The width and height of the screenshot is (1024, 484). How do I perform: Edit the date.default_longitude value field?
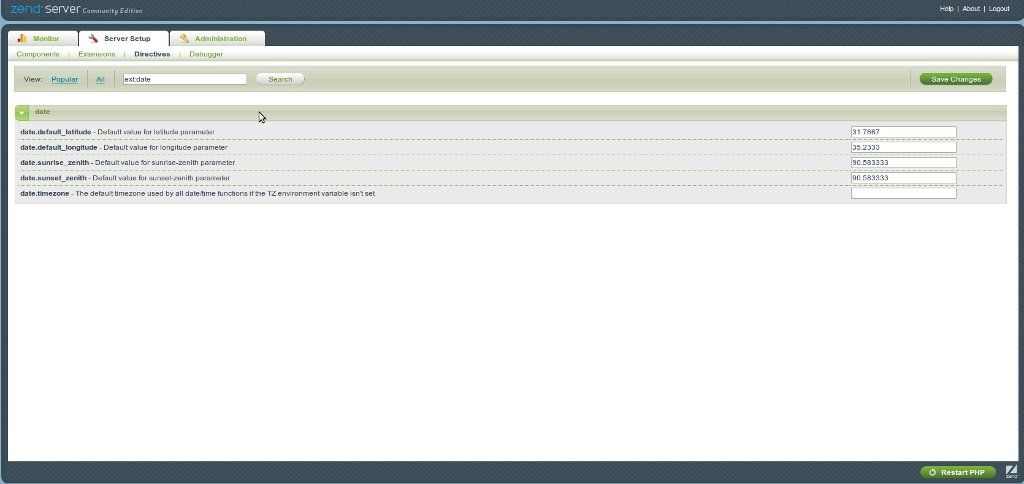pyautogui.click(x=904, y=147)
